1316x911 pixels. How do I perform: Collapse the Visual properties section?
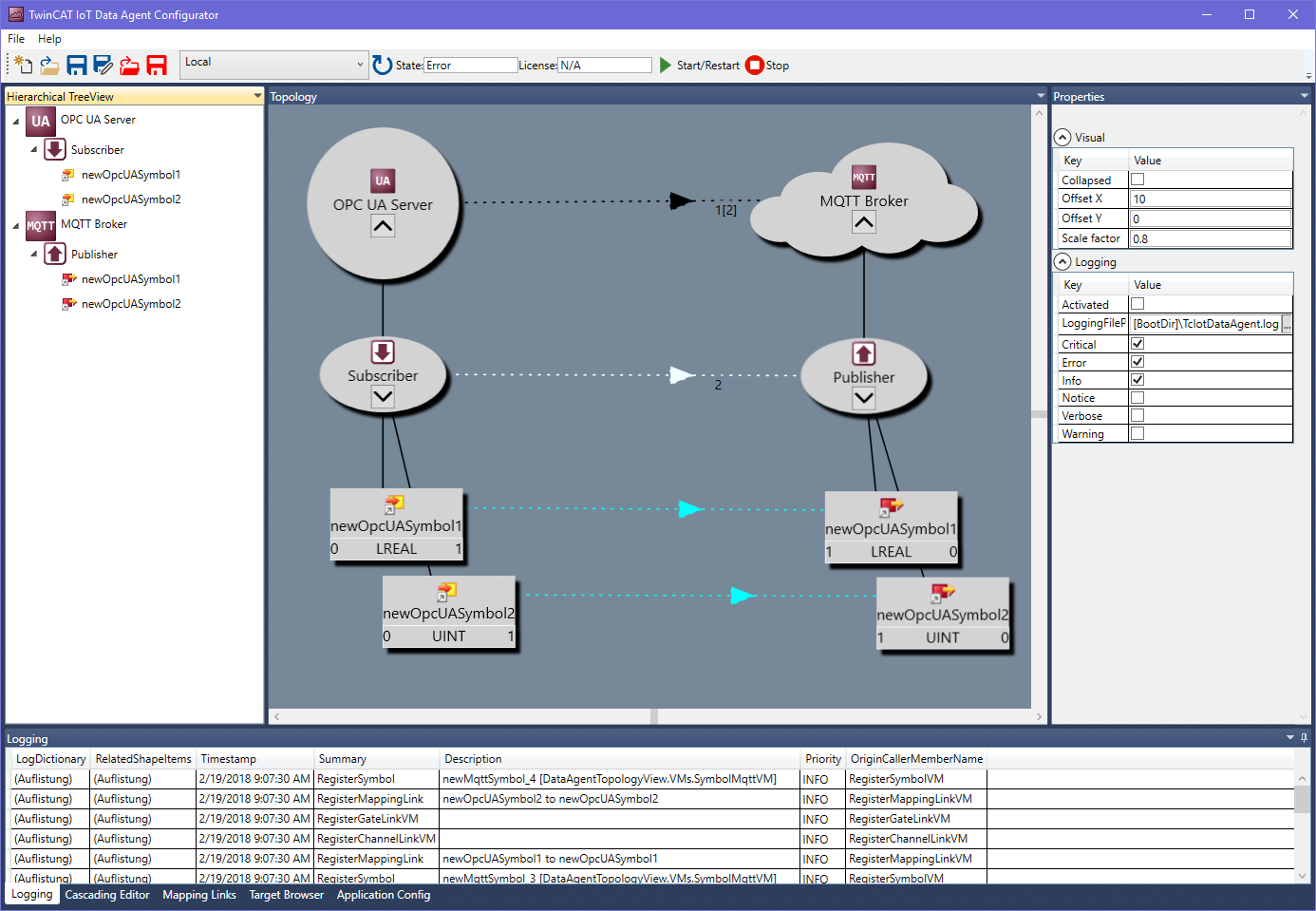pyautogui.click(x=1062, y=137)
